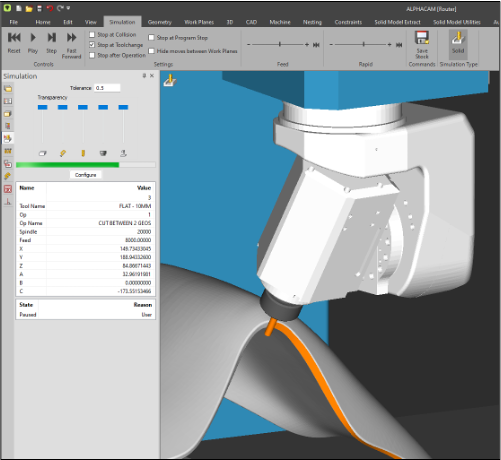This screenshot has width=501, height=460.
Task: Click red boxed sidebar icon
Action: click(8, 189)
